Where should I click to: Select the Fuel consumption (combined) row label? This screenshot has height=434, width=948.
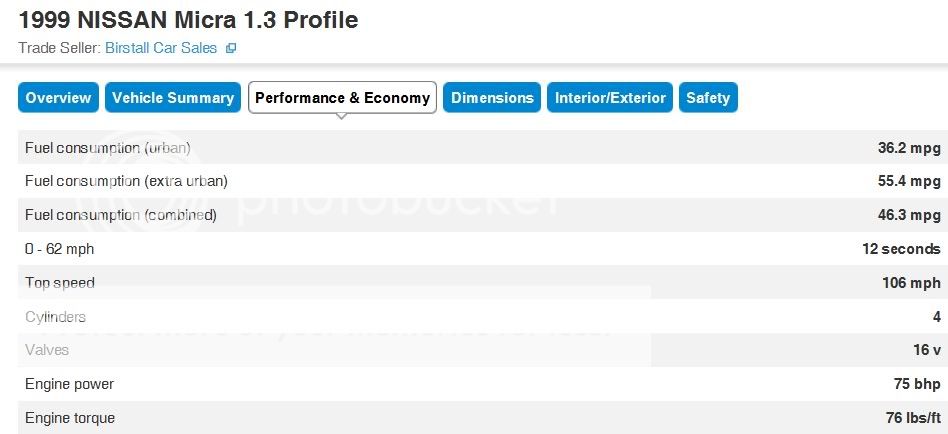pos(121,215)
